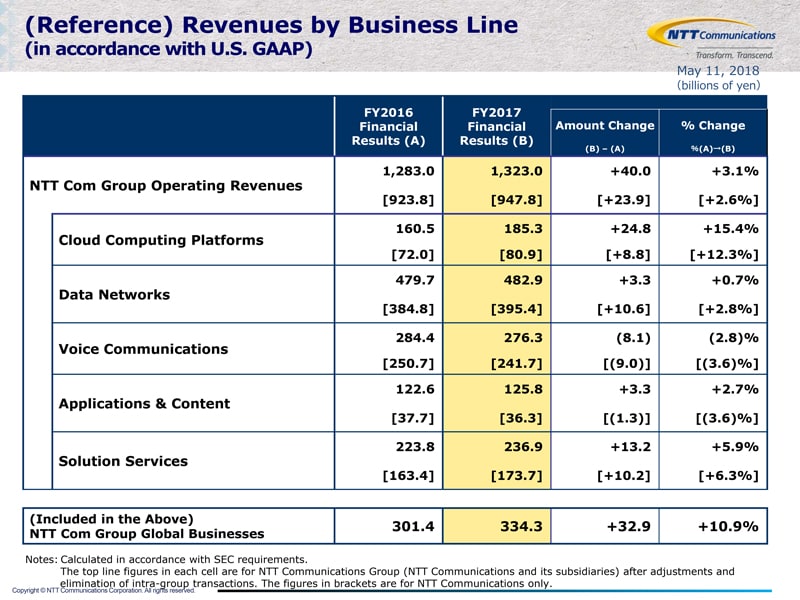The width and height of the screenshot is (800, 600).
Task: Click the FY2016 Financial Results column header
Action: pos(388,127)
